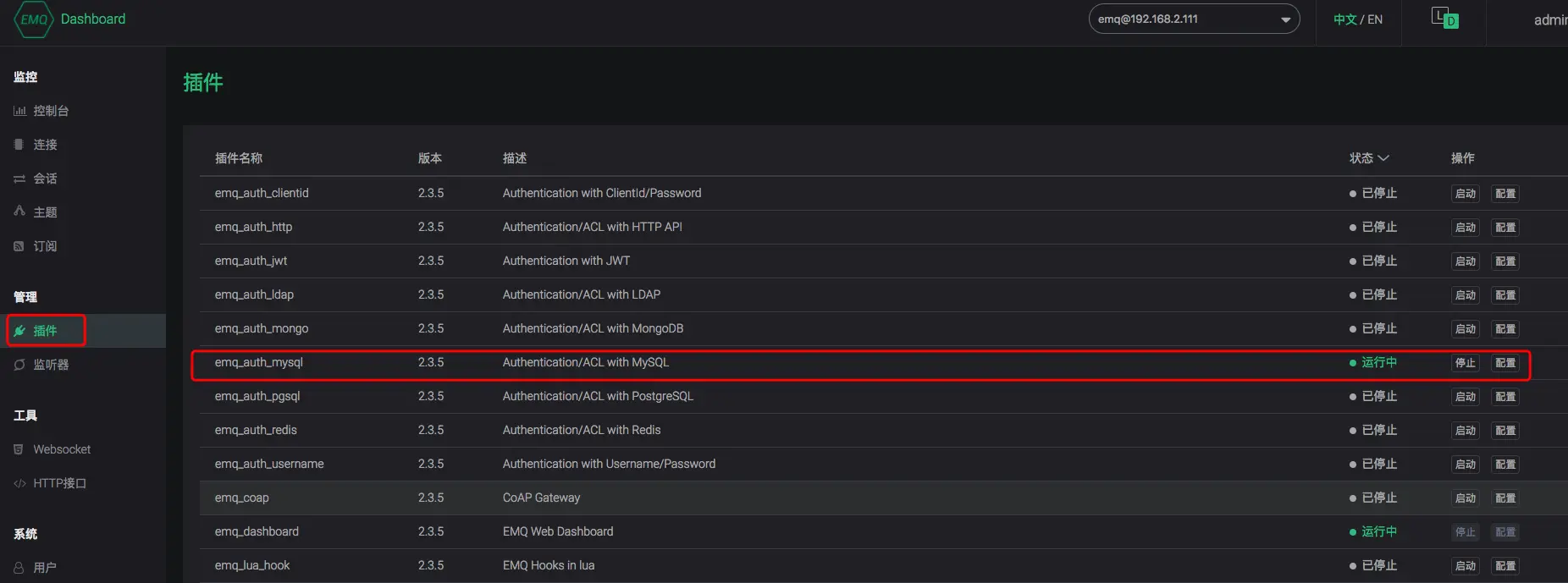Click the 订阅 subscriptions icon in sidebar
The image size is (1568, 583).
click(19, 246)
